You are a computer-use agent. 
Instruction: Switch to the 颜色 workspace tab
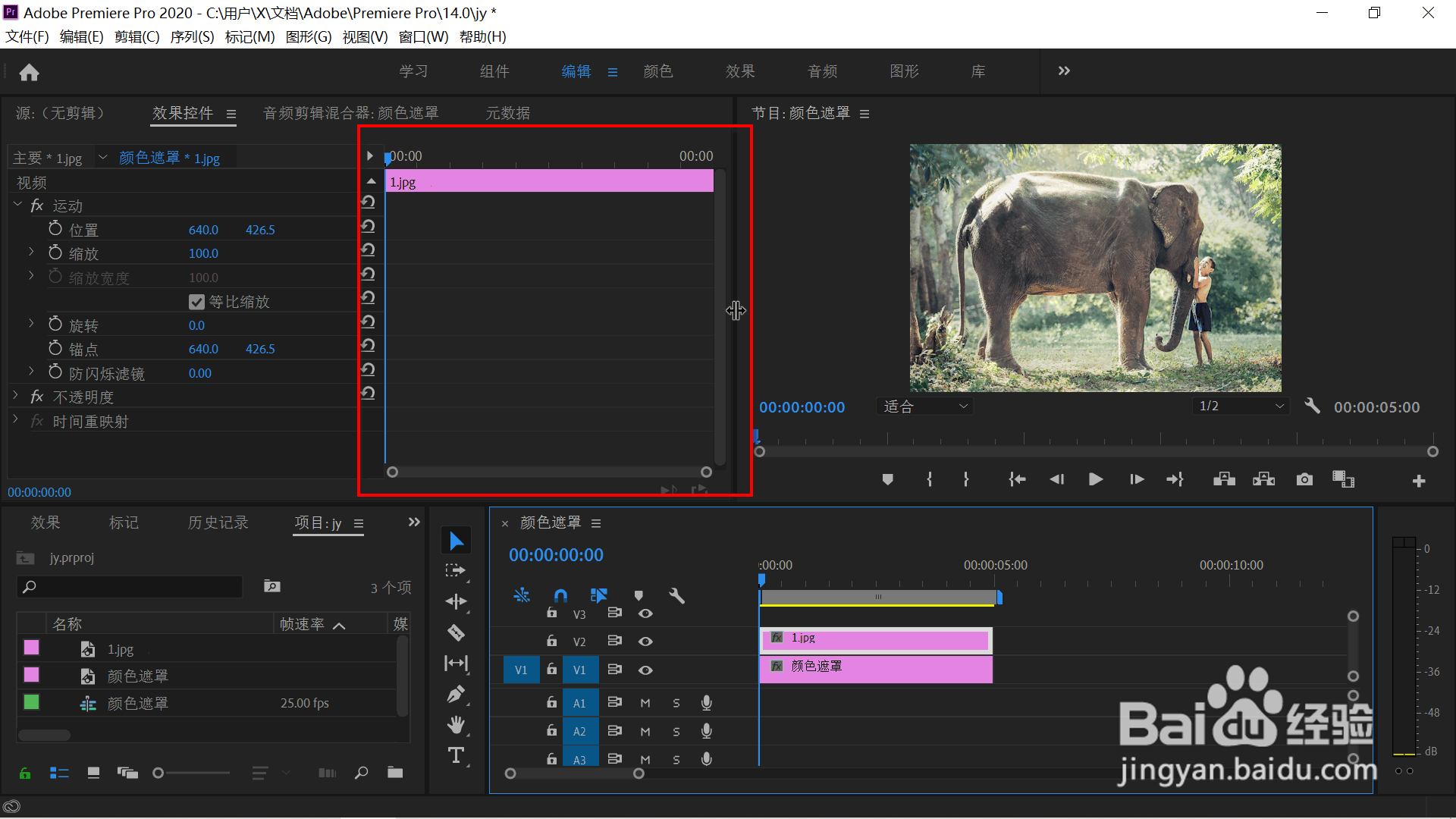tap(657, 71)
